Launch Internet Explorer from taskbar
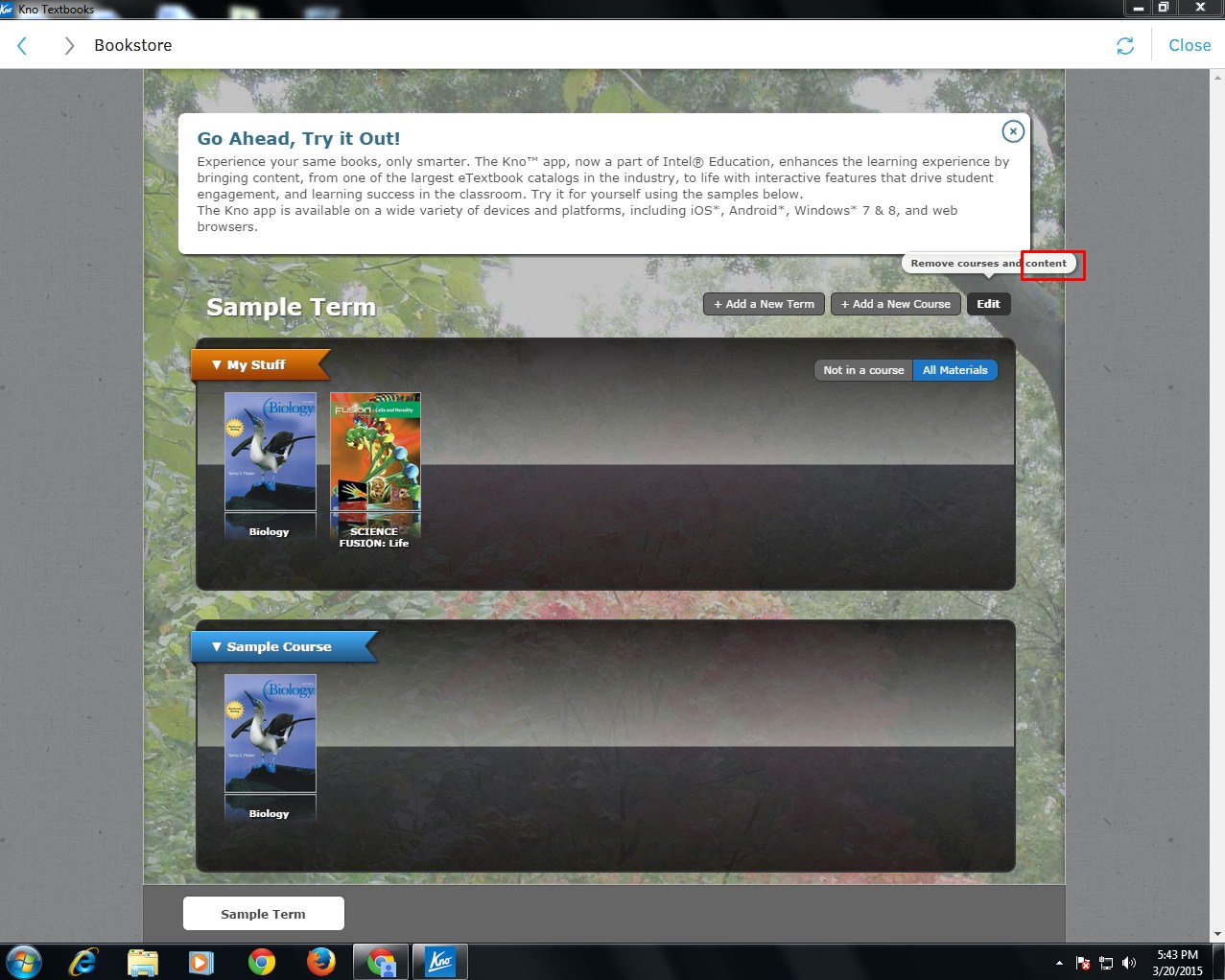This screenshot has width=1225, height=980. tap(84, 961)
